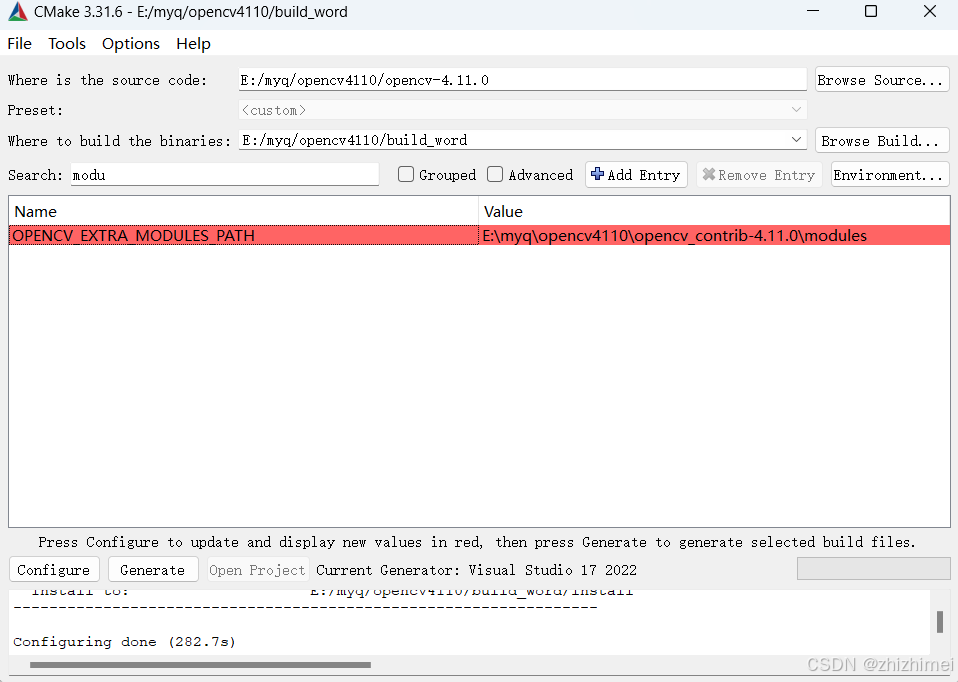Click the Add Entry button
Viewport: 958px width, 682px height.
pyautogui.click(x=637, y=175)
